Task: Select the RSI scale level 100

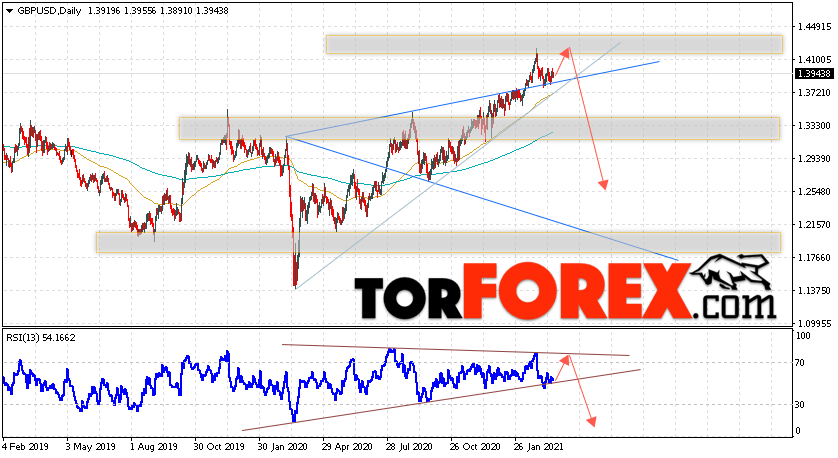Action: 803,336
